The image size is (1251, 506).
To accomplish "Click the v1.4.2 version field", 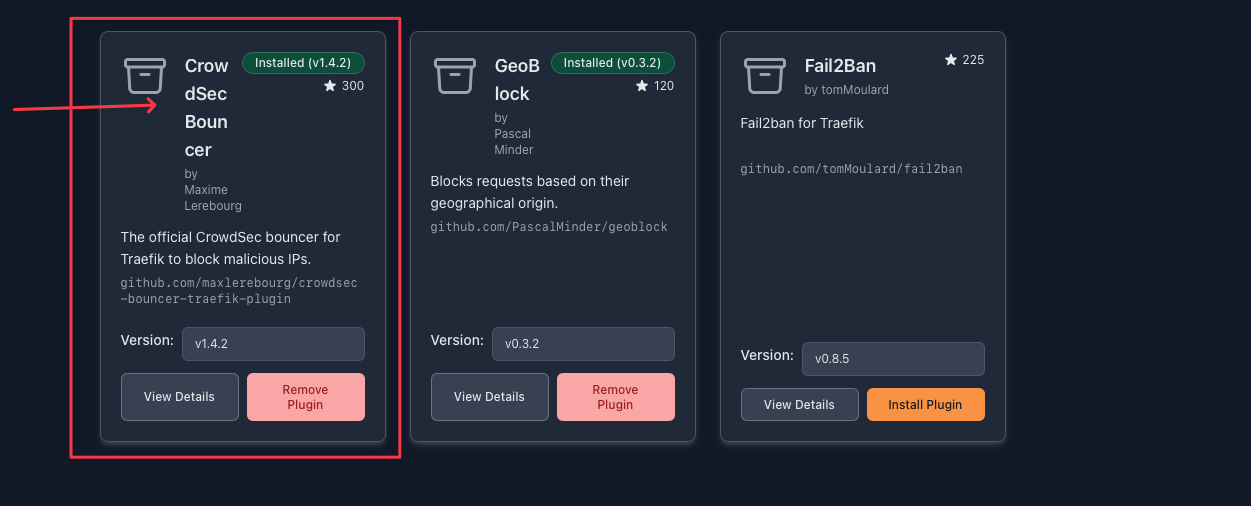I will 273,344.
